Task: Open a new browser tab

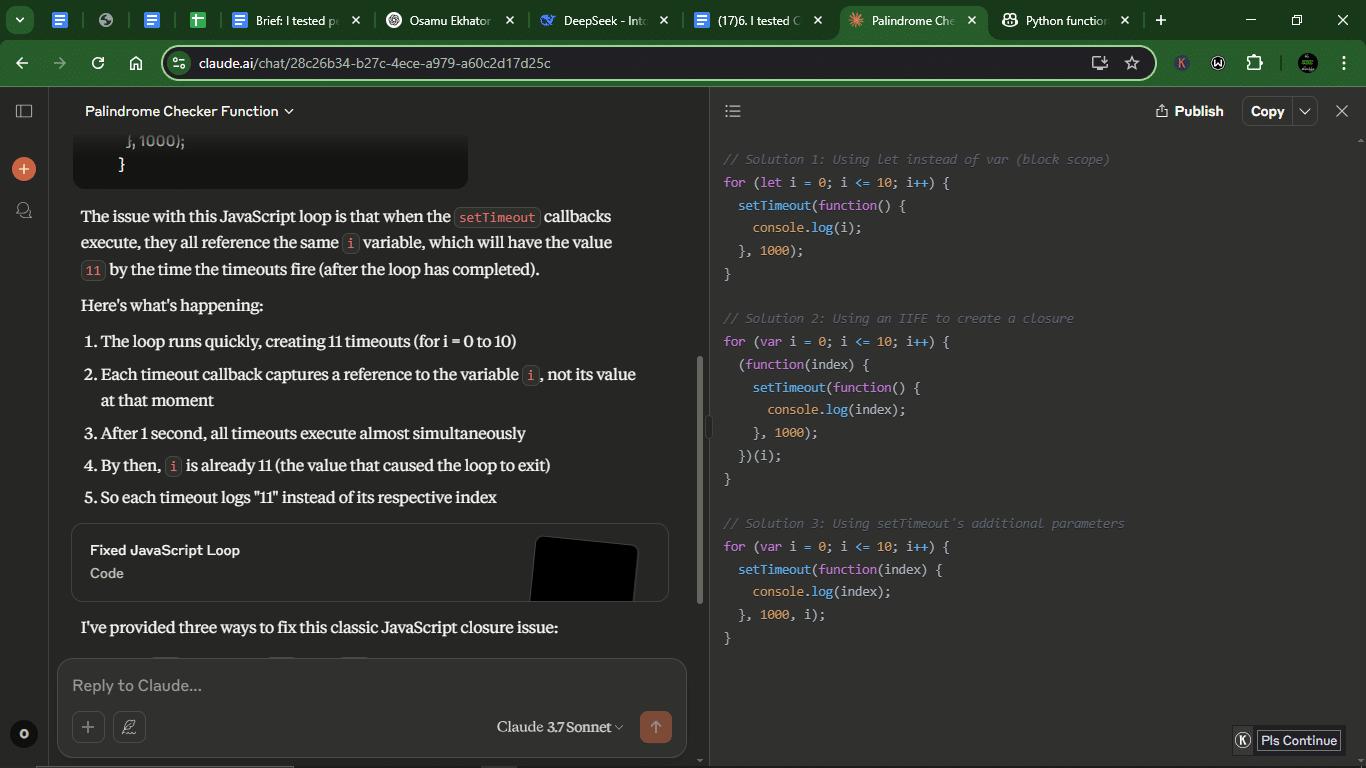Action: coord(1160,20)
